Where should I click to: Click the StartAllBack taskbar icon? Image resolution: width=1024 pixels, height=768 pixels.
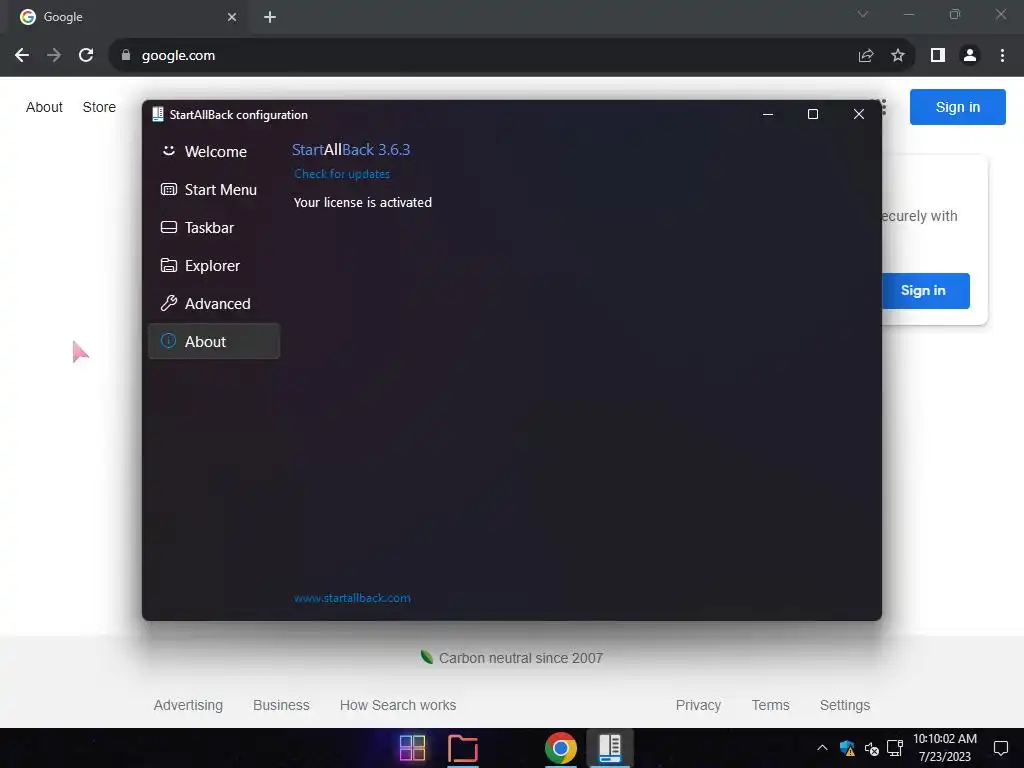tap(609, 748)
